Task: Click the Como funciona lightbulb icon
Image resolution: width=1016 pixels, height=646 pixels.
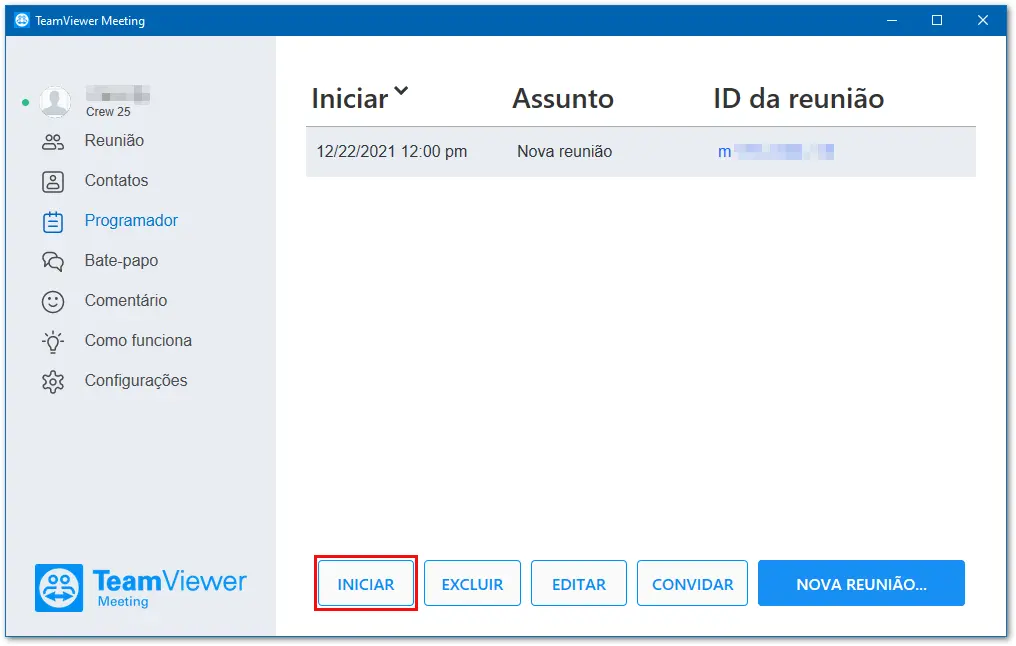Action: click(x=52, y=342)
